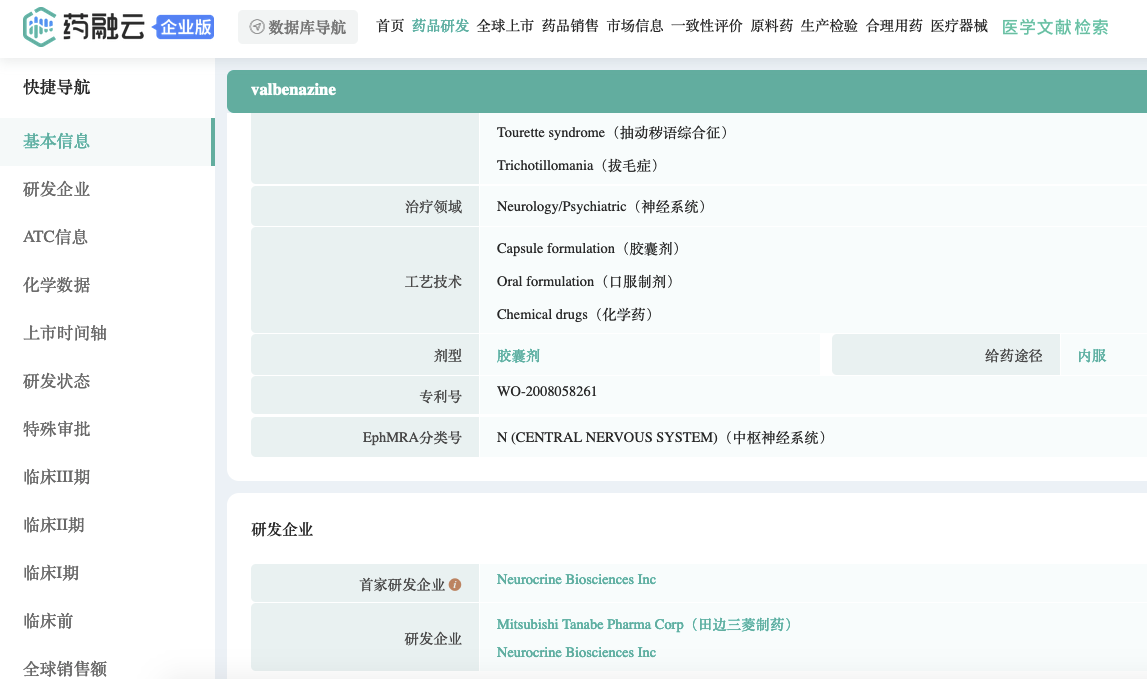Viewport: 1147px width, 679px height.
Task: Jump to 临床II期 in the sidebar
Action: click(x=53, y=525)
